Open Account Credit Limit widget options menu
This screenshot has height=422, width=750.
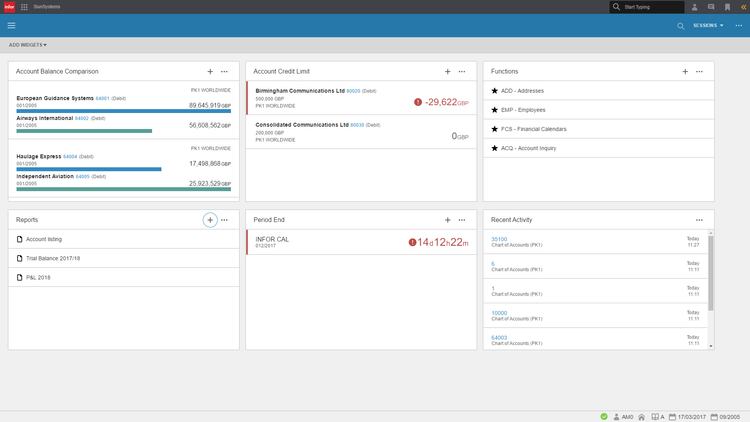(x=462, y=71)
